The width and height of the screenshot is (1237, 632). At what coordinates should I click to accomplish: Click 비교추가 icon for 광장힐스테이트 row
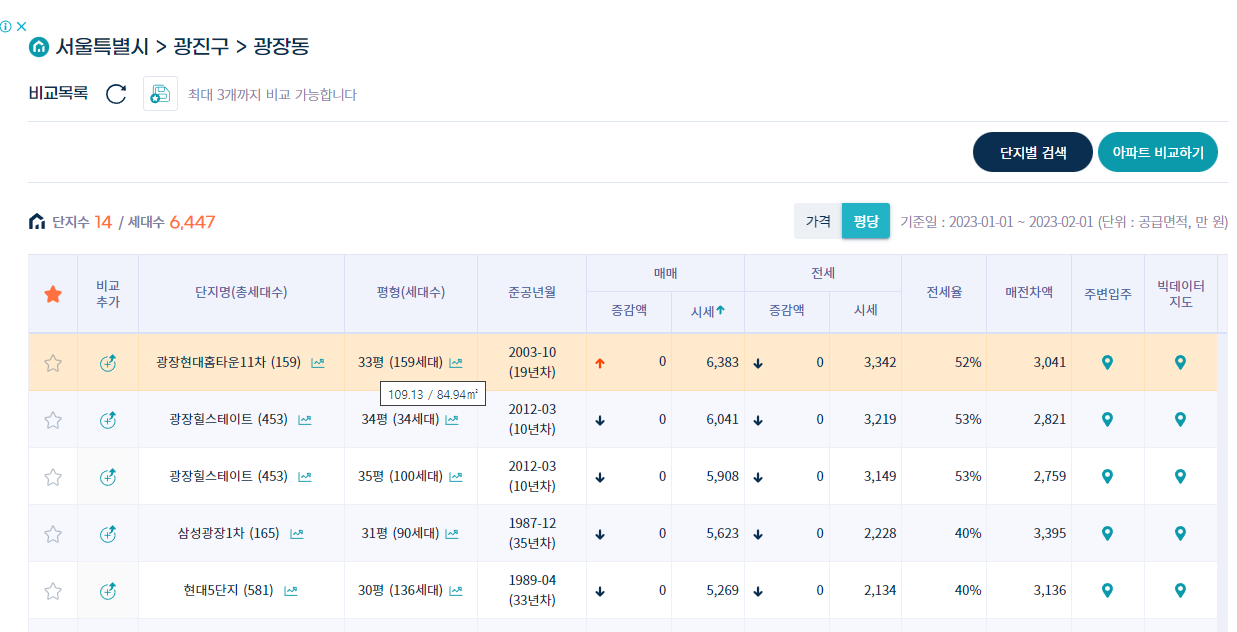(x=107, y=419)
